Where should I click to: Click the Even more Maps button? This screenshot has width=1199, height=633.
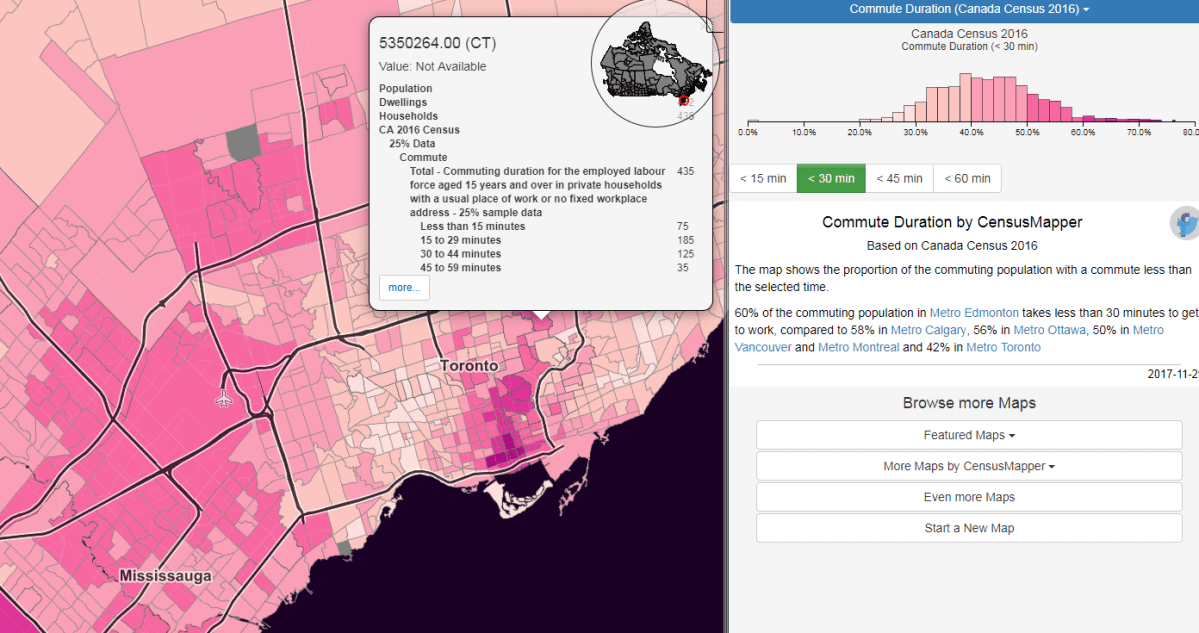(x=968, y=497)
